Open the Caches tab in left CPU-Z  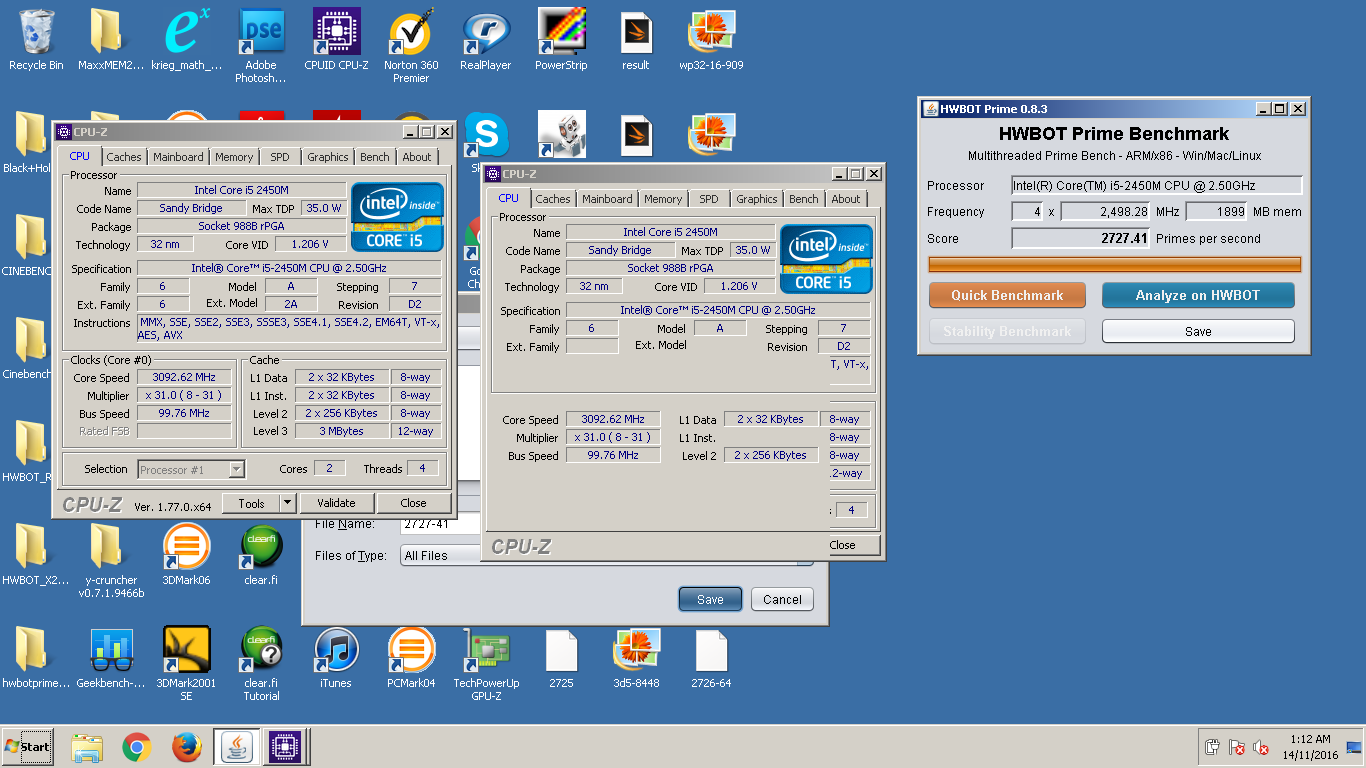point(124,157)
